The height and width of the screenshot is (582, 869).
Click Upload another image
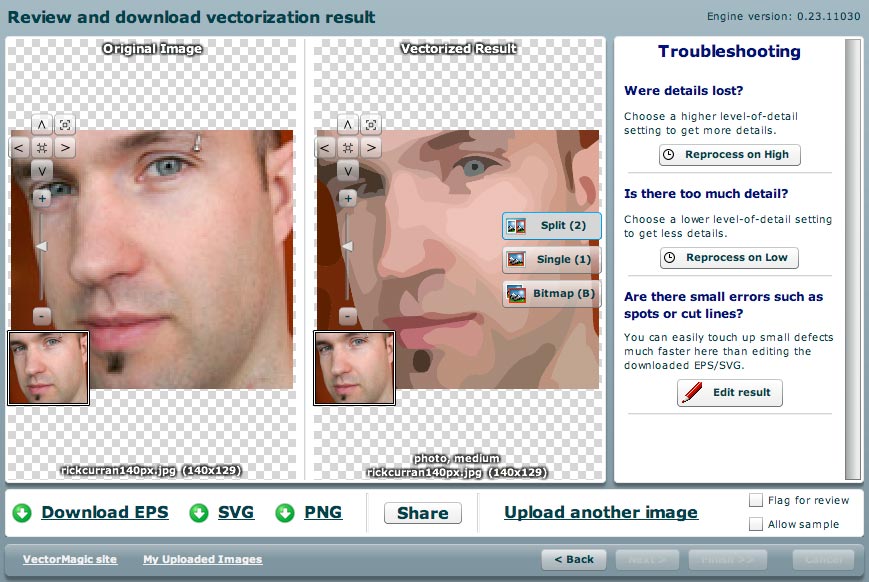point(599,512)
